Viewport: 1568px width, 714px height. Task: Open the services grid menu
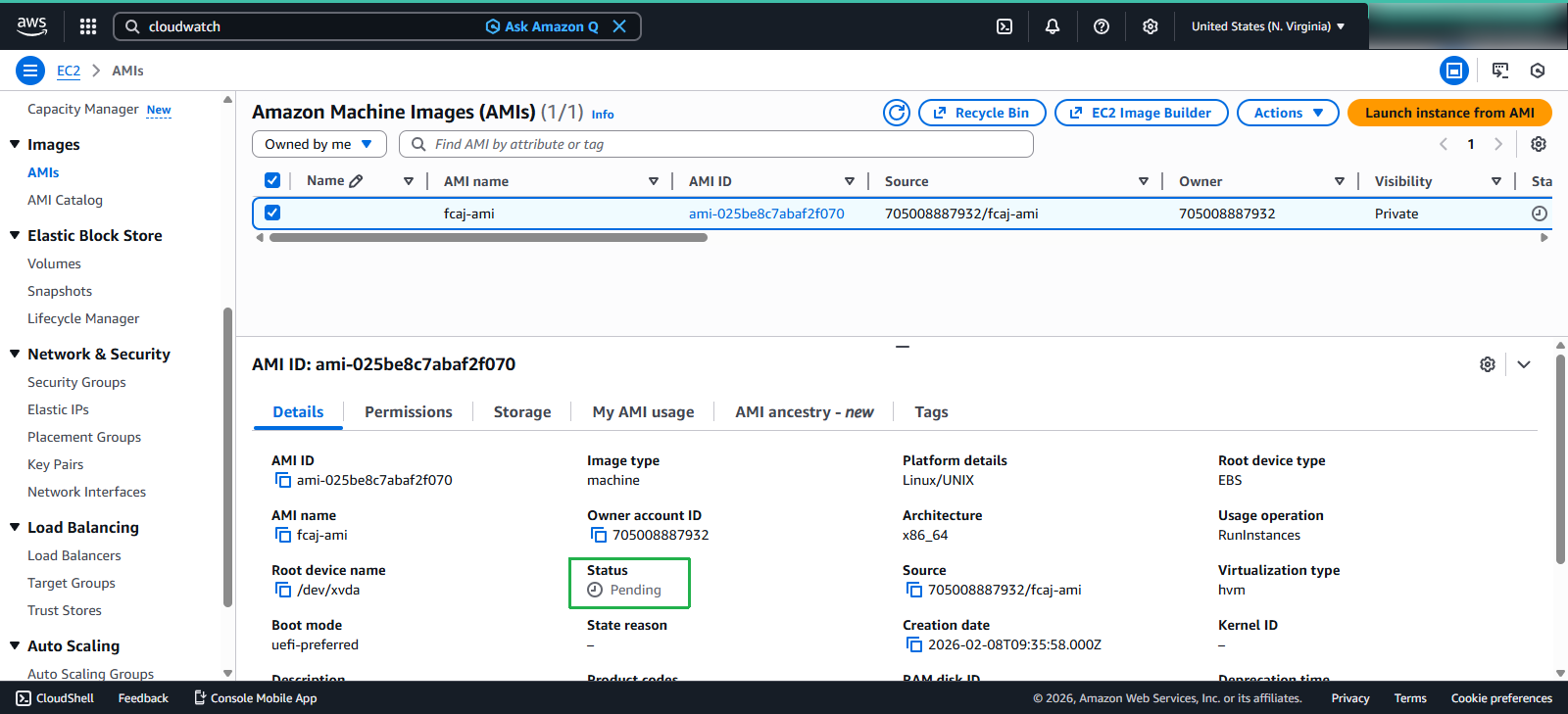88,26
